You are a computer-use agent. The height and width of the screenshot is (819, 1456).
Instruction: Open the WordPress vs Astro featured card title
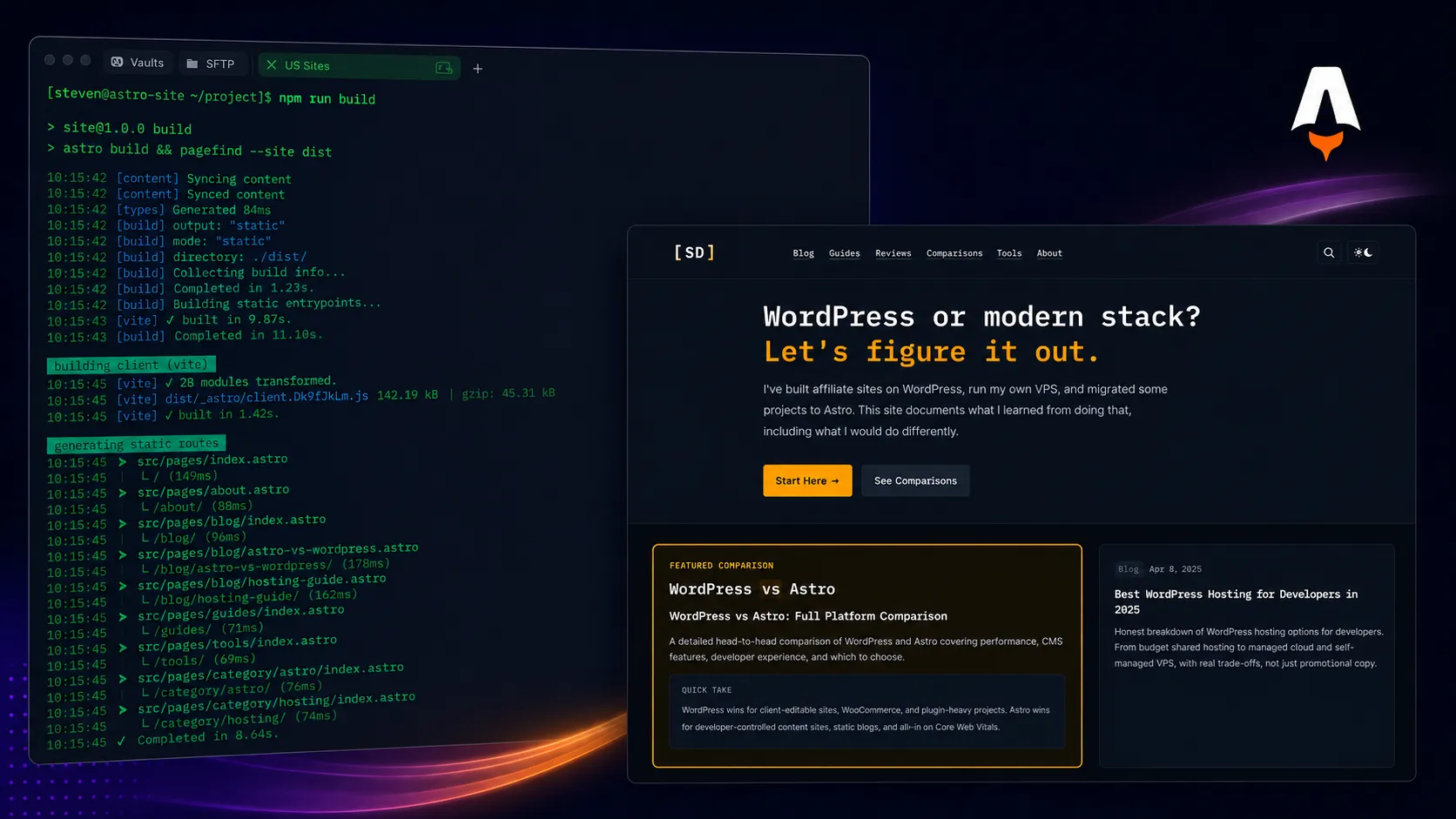tap(752, 589)
